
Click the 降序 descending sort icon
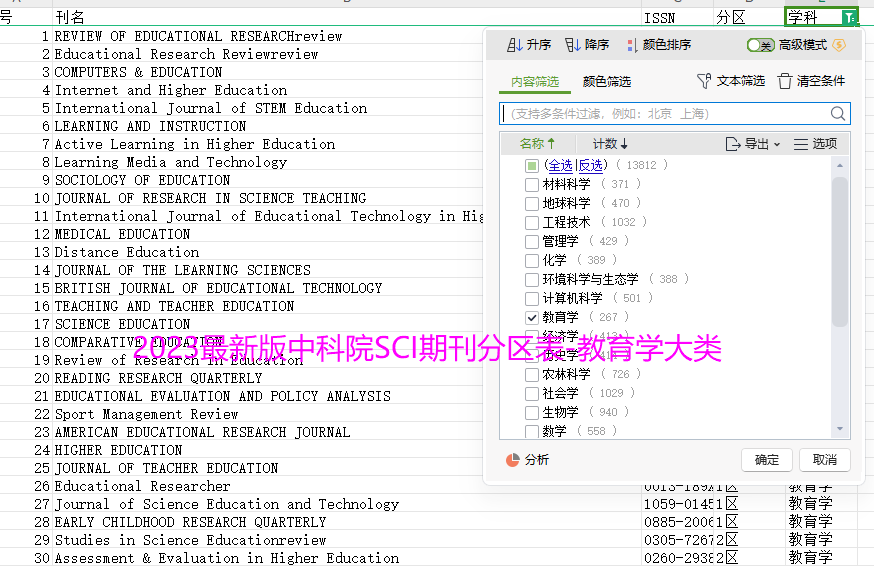[573, 45]
